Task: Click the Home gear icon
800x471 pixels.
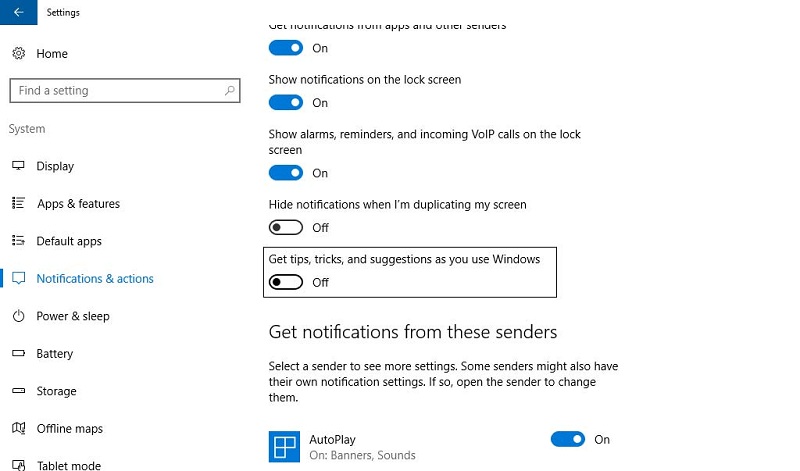Action: [x=18, y=53]
